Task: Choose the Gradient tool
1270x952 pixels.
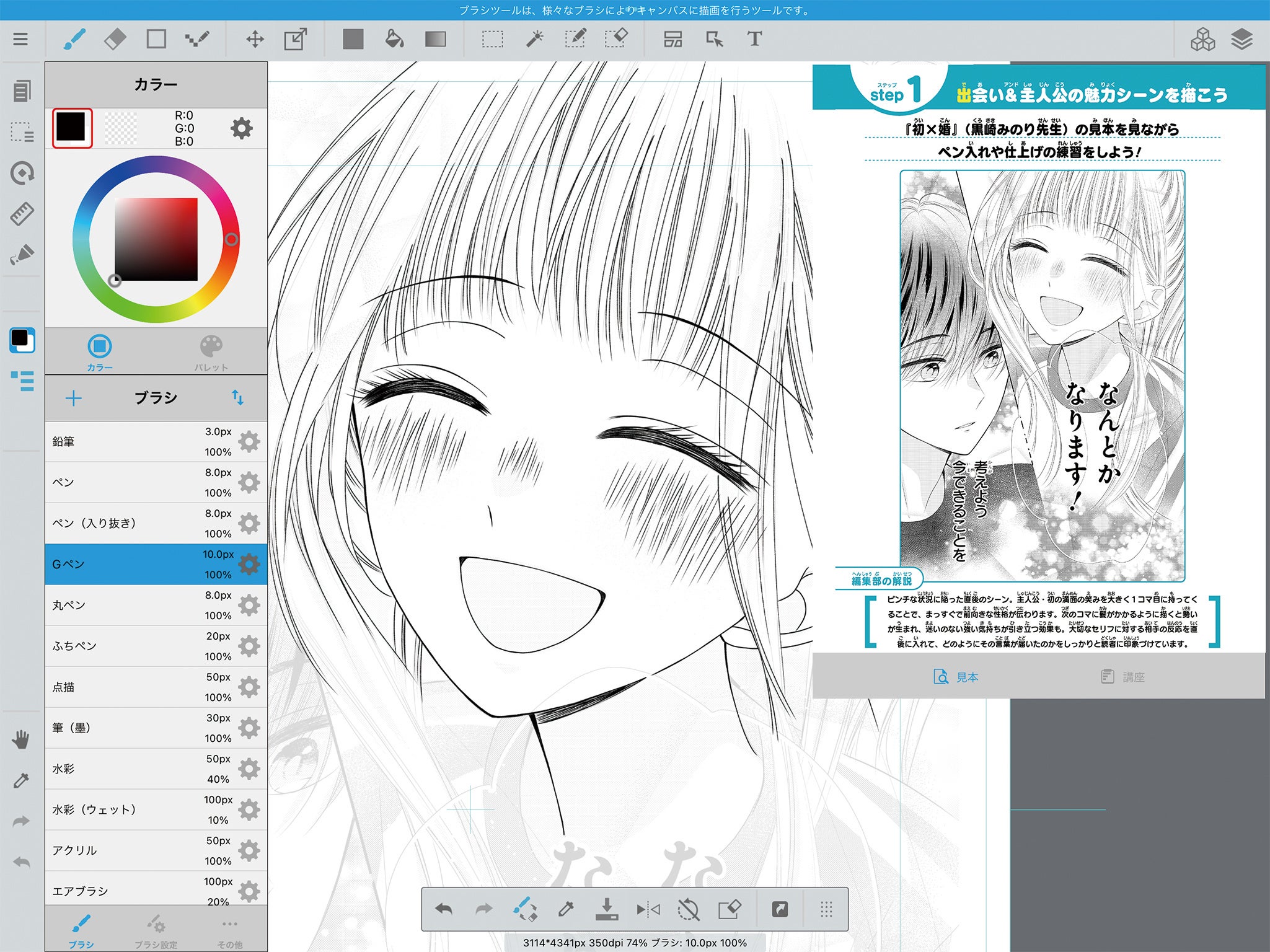Action: coord(435,39)
